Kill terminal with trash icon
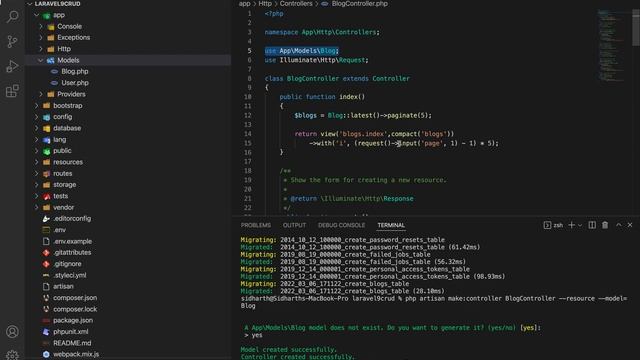Viewport: 640px width, 360px height. point(605,225)
